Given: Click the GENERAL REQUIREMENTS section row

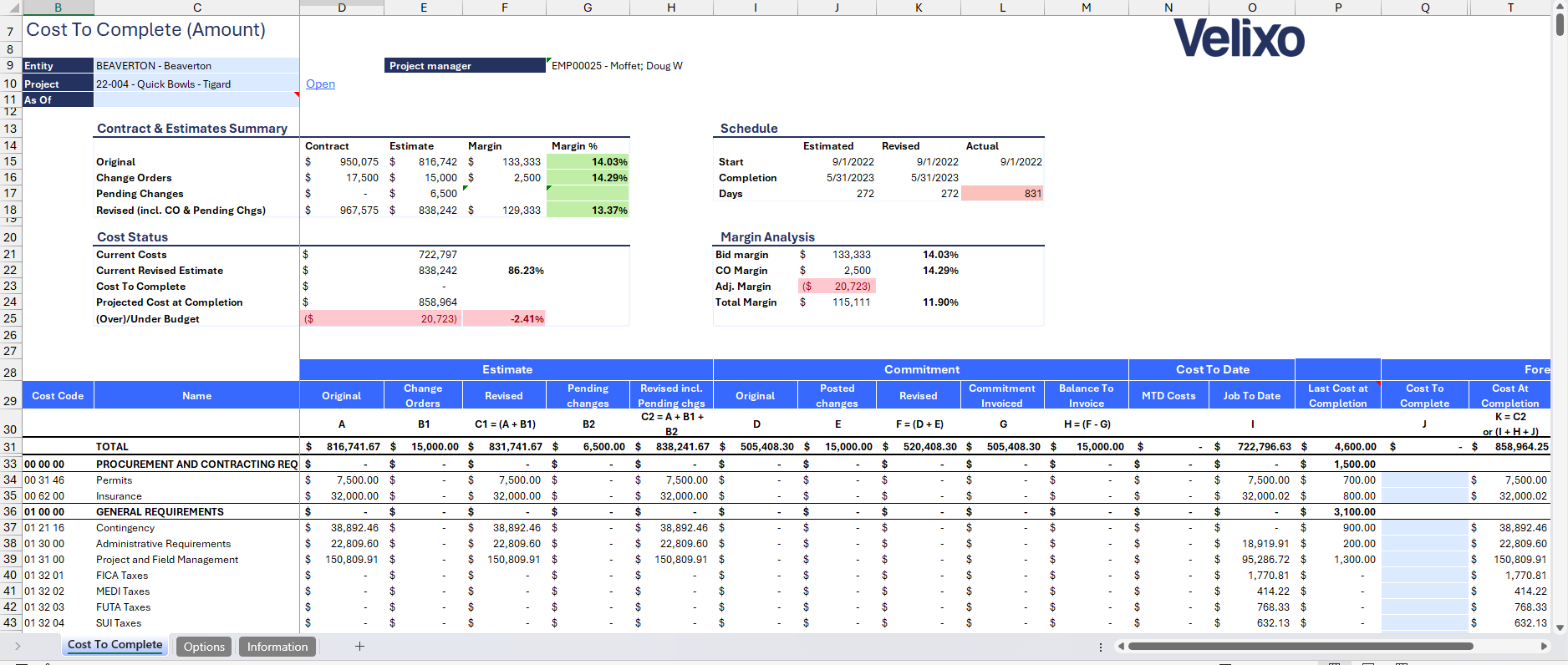Looking at the screenshot, I should (x=160, y=512).
